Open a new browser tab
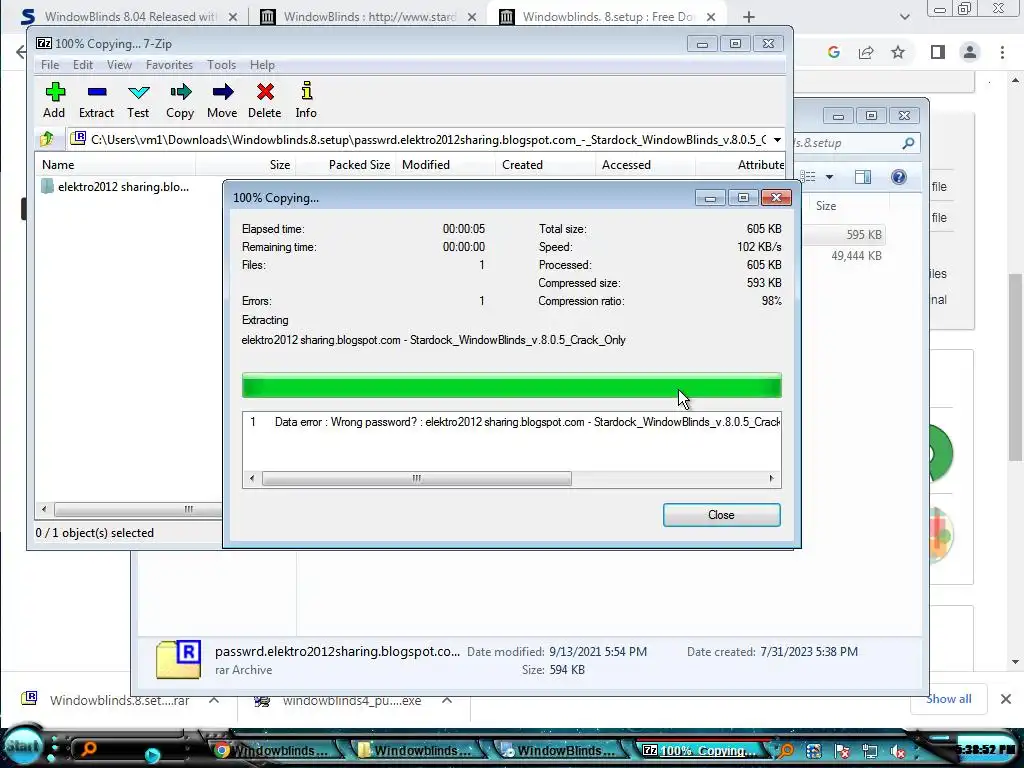This screenshot has width=1024, height=768. pyautogui.click(x=748, y=17)
